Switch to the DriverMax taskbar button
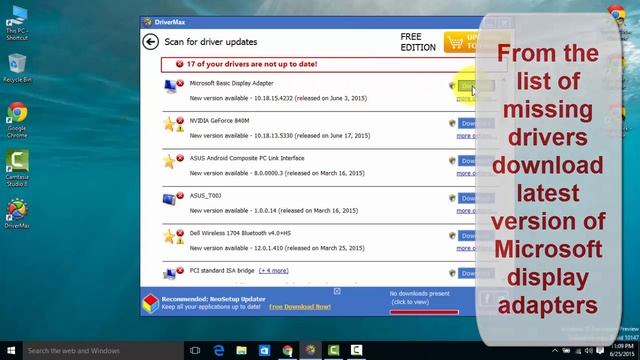Screen dimensions: 640x360 [311, 351]
